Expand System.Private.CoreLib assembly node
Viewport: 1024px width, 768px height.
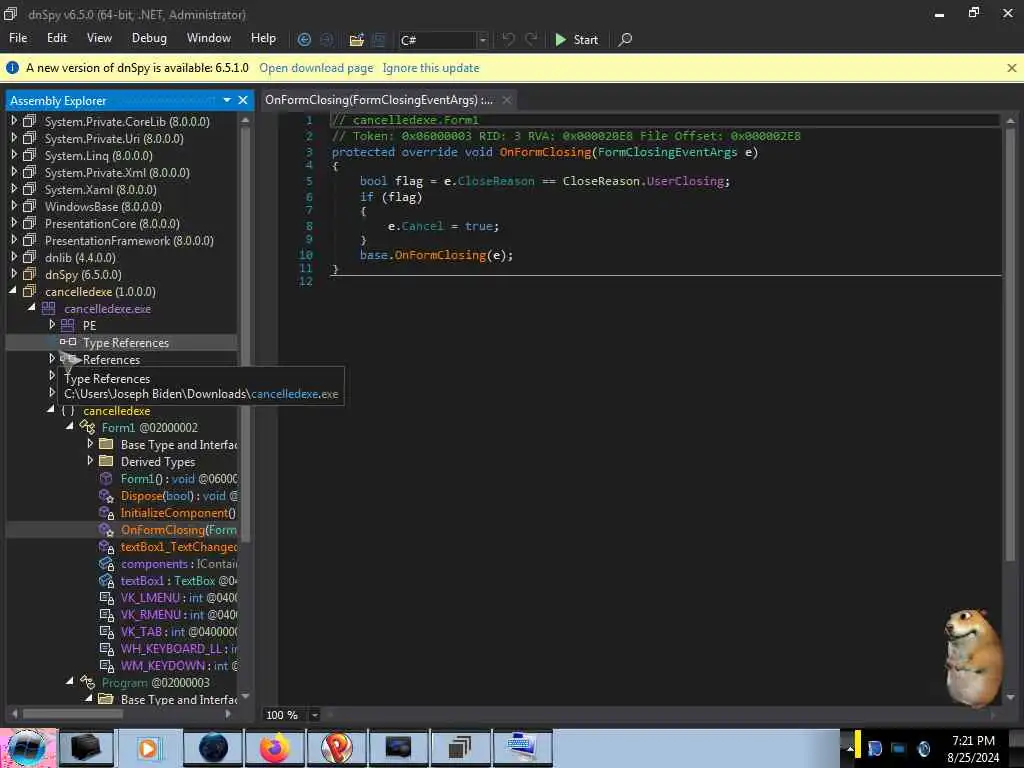pyautogui.click(x=14, y=121)
